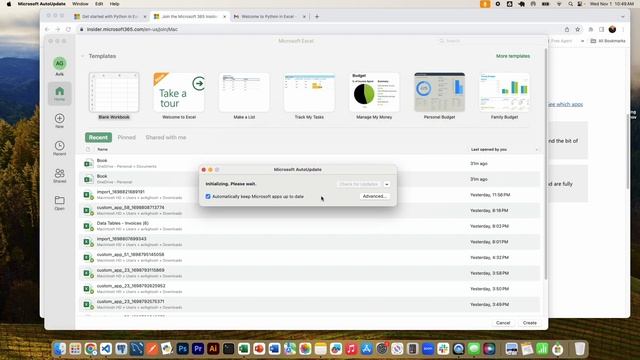The height and width of the screenshot is (360, 640).
Task: Open the Apple menu
Action: [9, 4]
